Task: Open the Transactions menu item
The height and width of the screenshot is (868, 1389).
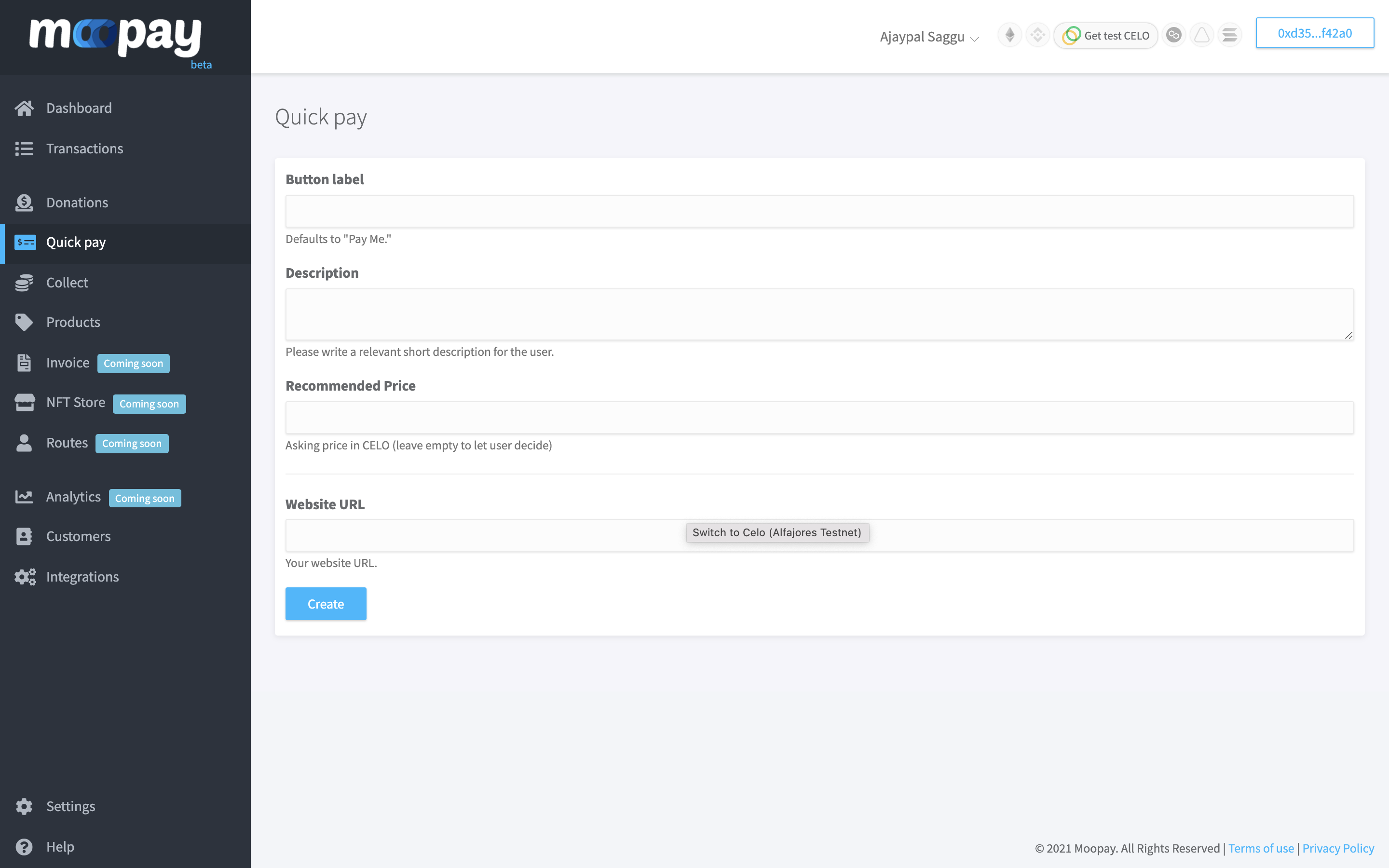Action: tap(84, 149)
